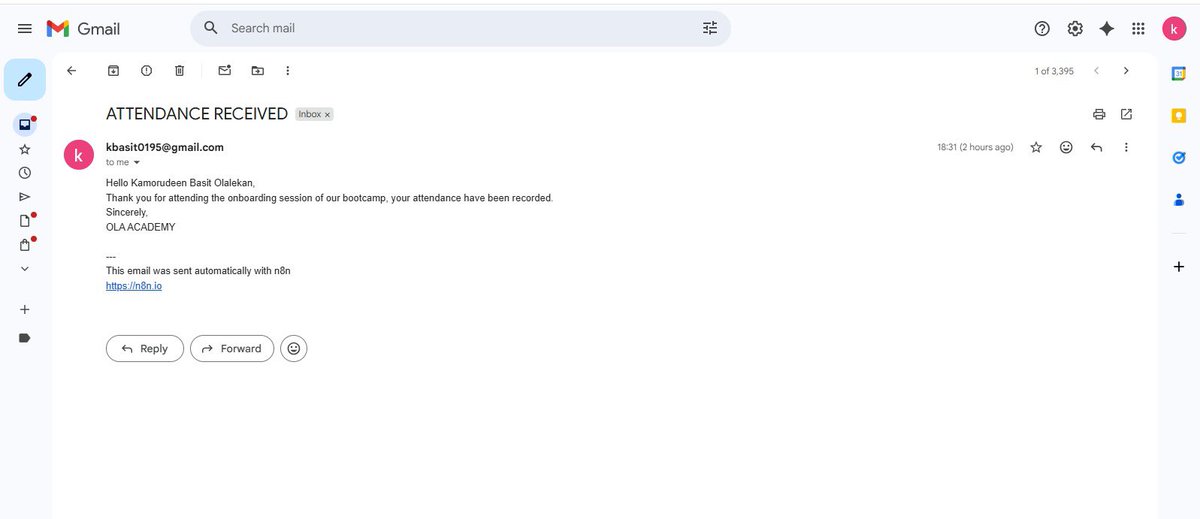Viewport: 1200px width, 519px height.
Task: Open the Google account avatar
Action: (1173, 29)
